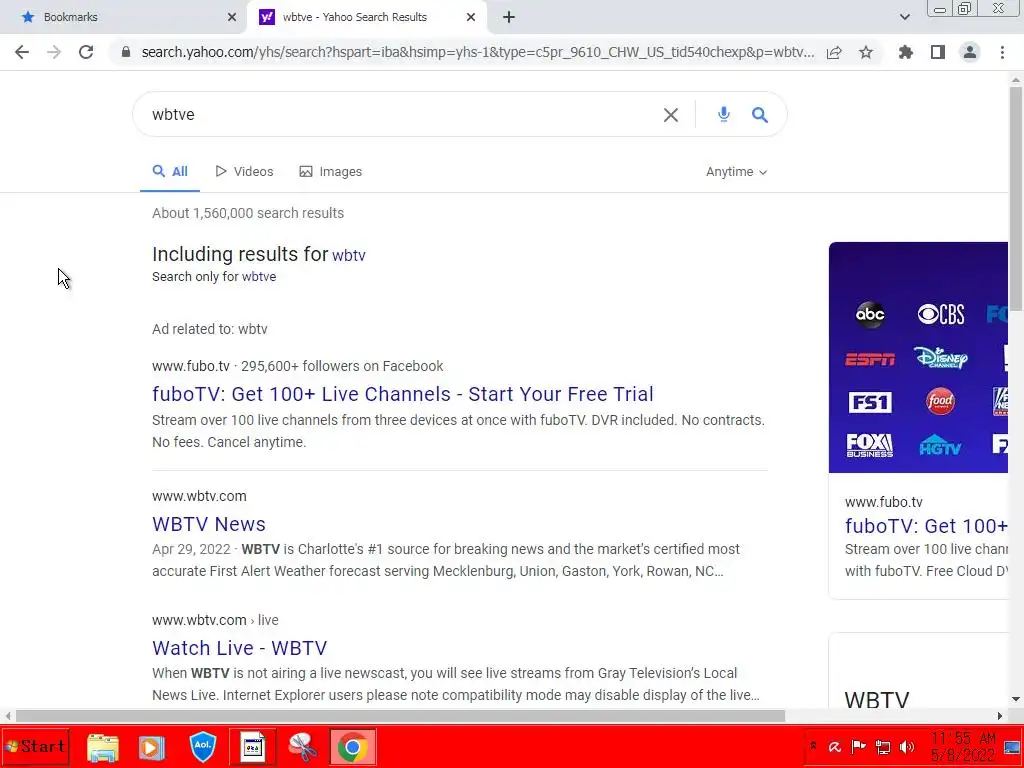The height and width of the screenshot is (768, 1024).
Task: Share this page via address bar icon
Action: tap(834, 52)
